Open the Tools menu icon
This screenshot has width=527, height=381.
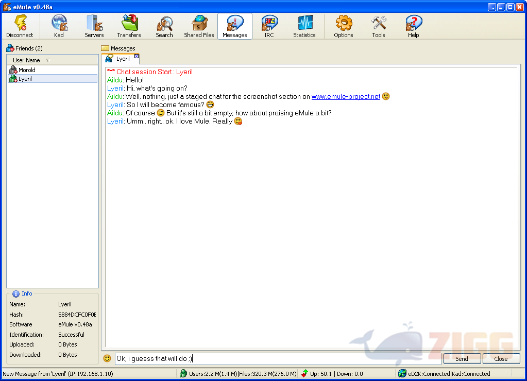pos(379,26)
